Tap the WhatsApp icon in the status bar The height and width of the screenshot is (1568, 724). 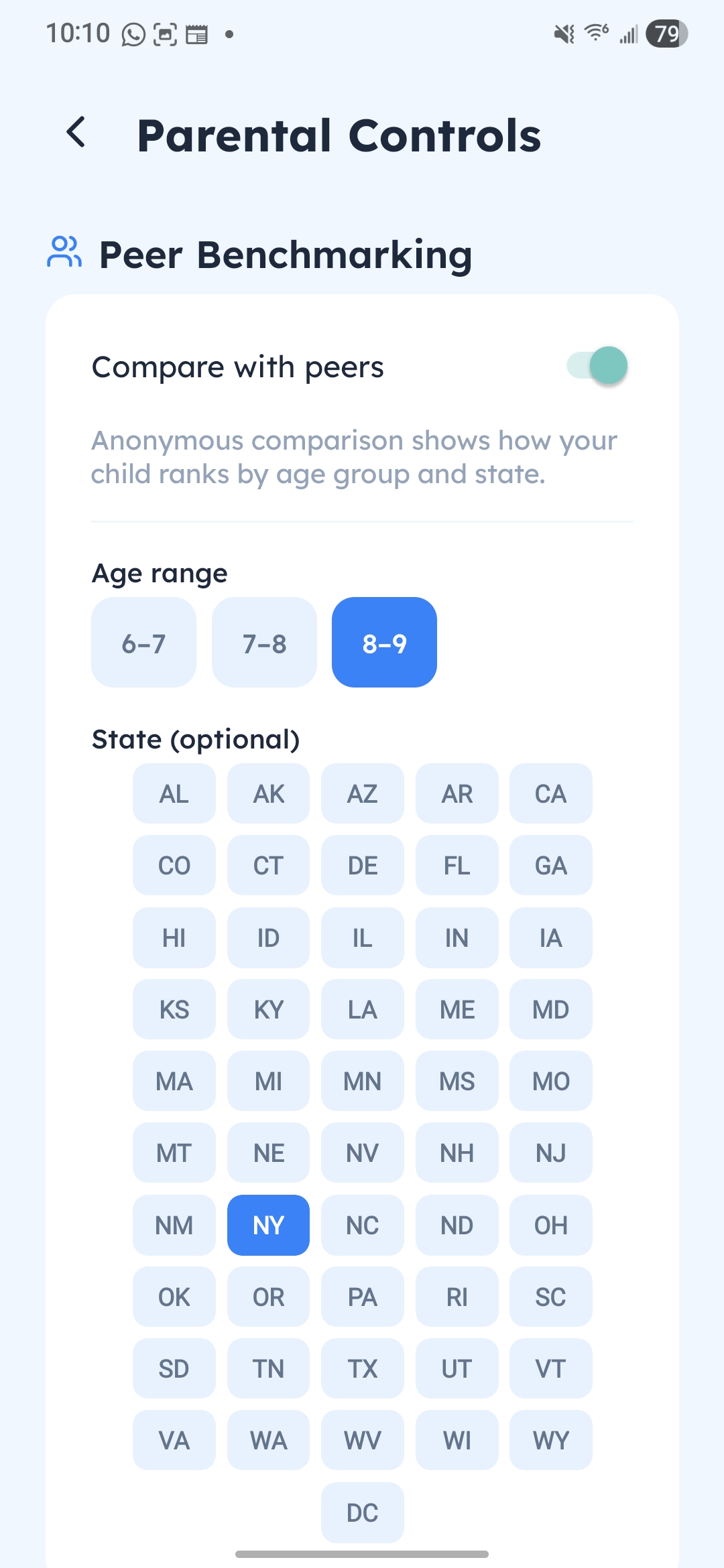pos(131,34)
